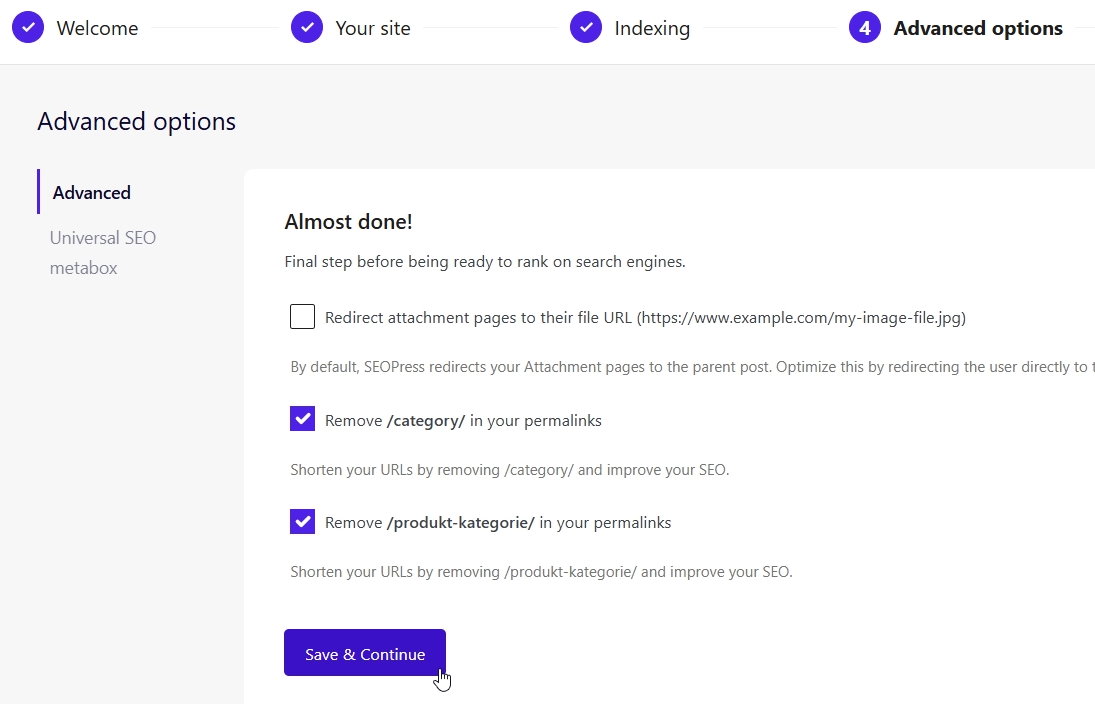Image resolution: width=1095 pixels, height=704 pixels.
Task: Click the Your site step checkmark icon
Action: (307, 28)
